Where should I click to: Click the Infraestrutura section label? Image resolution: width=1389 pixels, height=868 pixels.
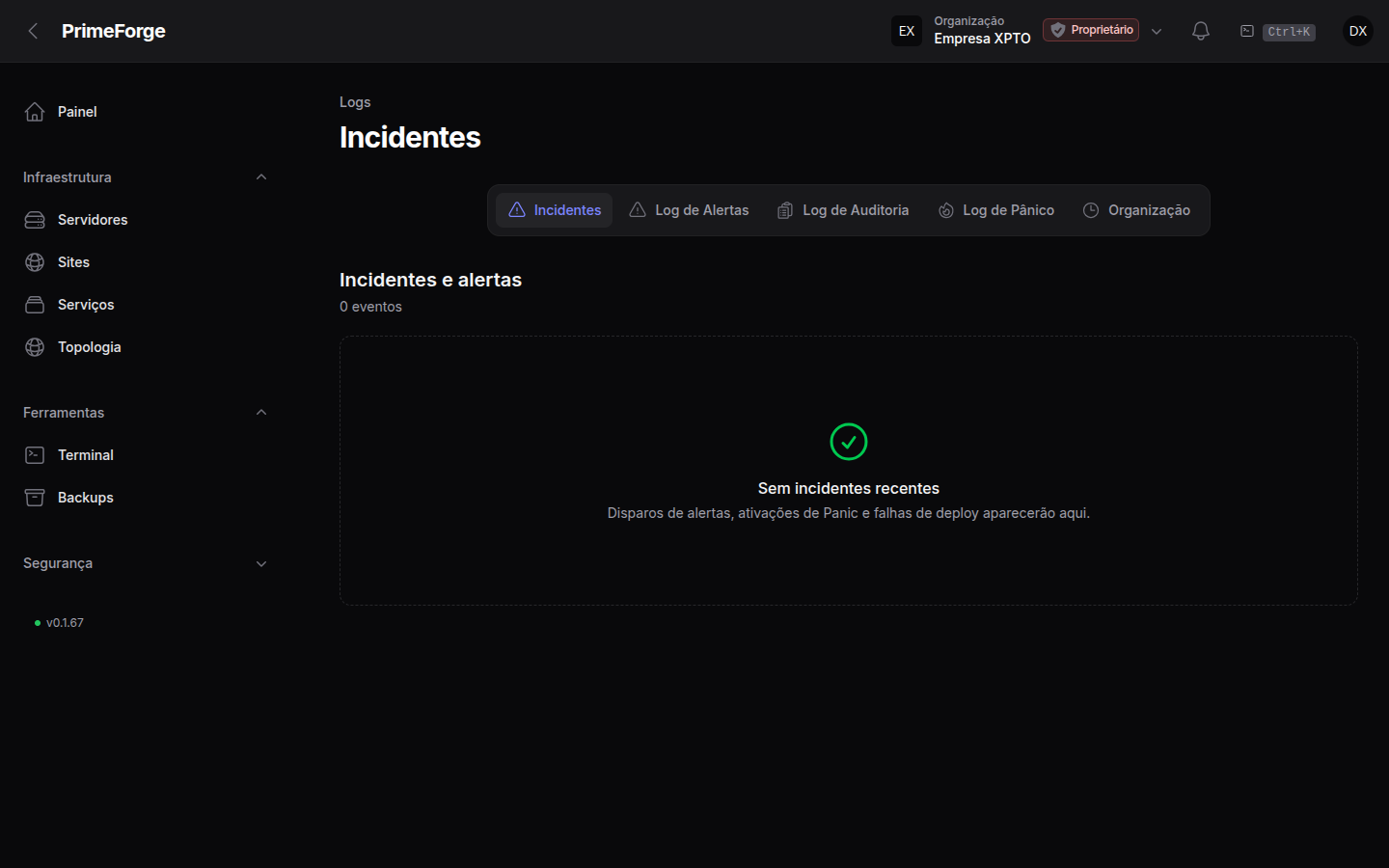pos(68,177)
